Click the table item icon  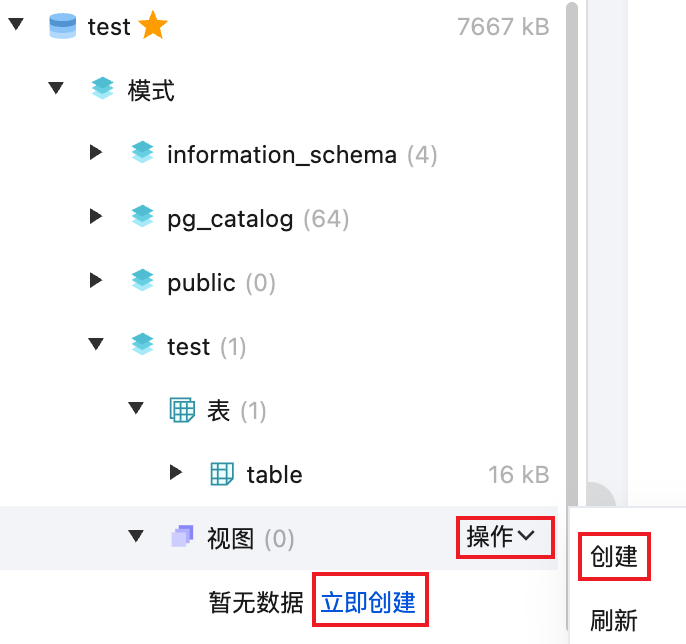(x=221, y=474)
